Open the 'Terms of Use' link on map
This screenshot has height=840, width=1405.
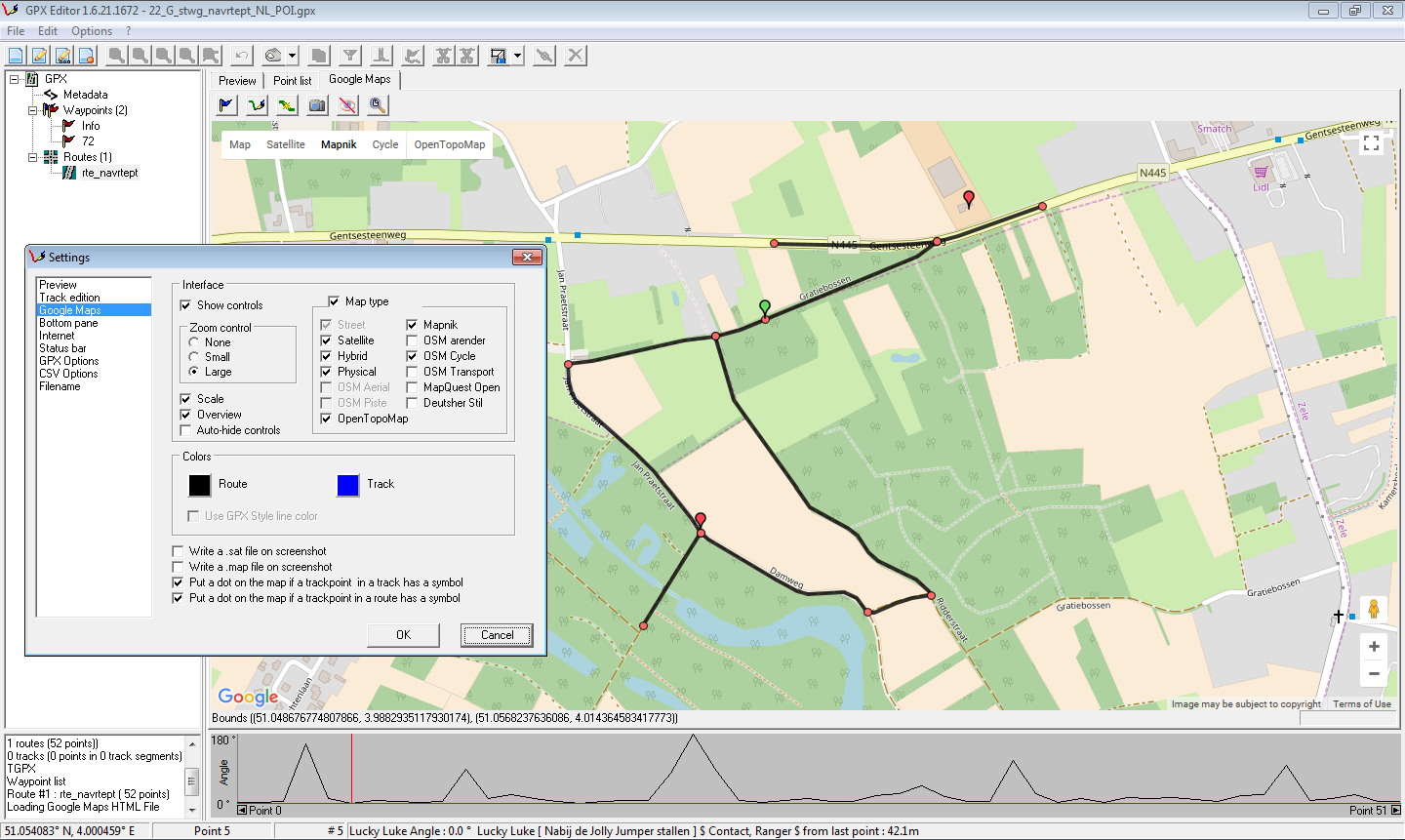(1362, 703)
